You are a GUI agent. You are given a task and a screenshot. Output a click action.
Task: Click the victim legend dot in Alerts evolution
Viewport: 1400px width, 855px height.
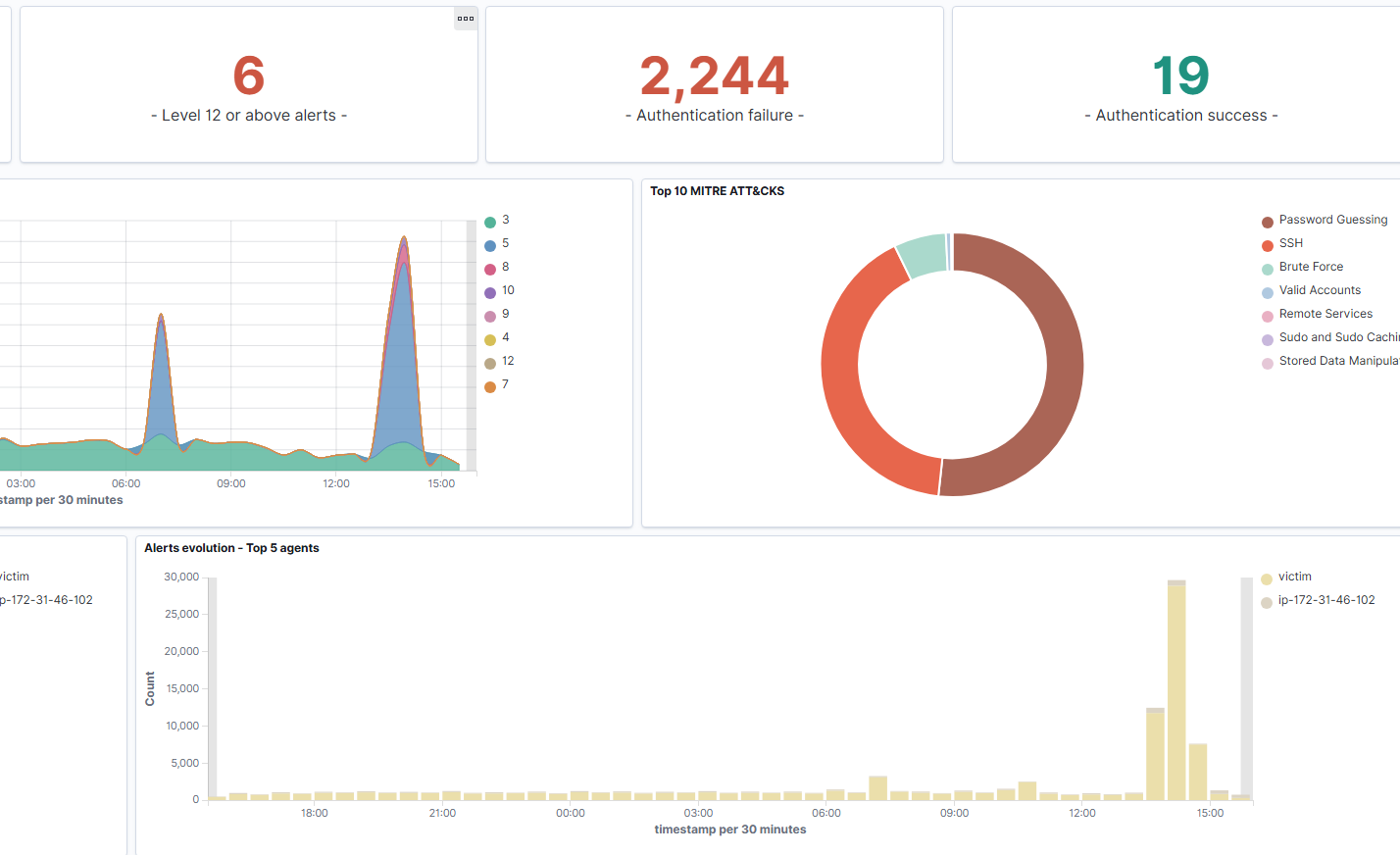1267,578
